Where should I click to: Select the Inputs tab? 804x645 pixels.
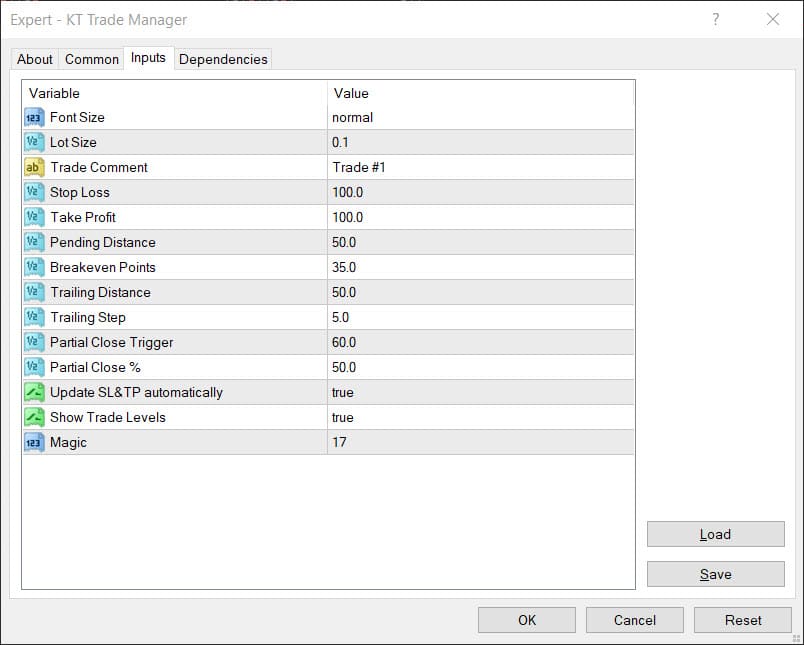pyautogui.click(x=148, y=57)
